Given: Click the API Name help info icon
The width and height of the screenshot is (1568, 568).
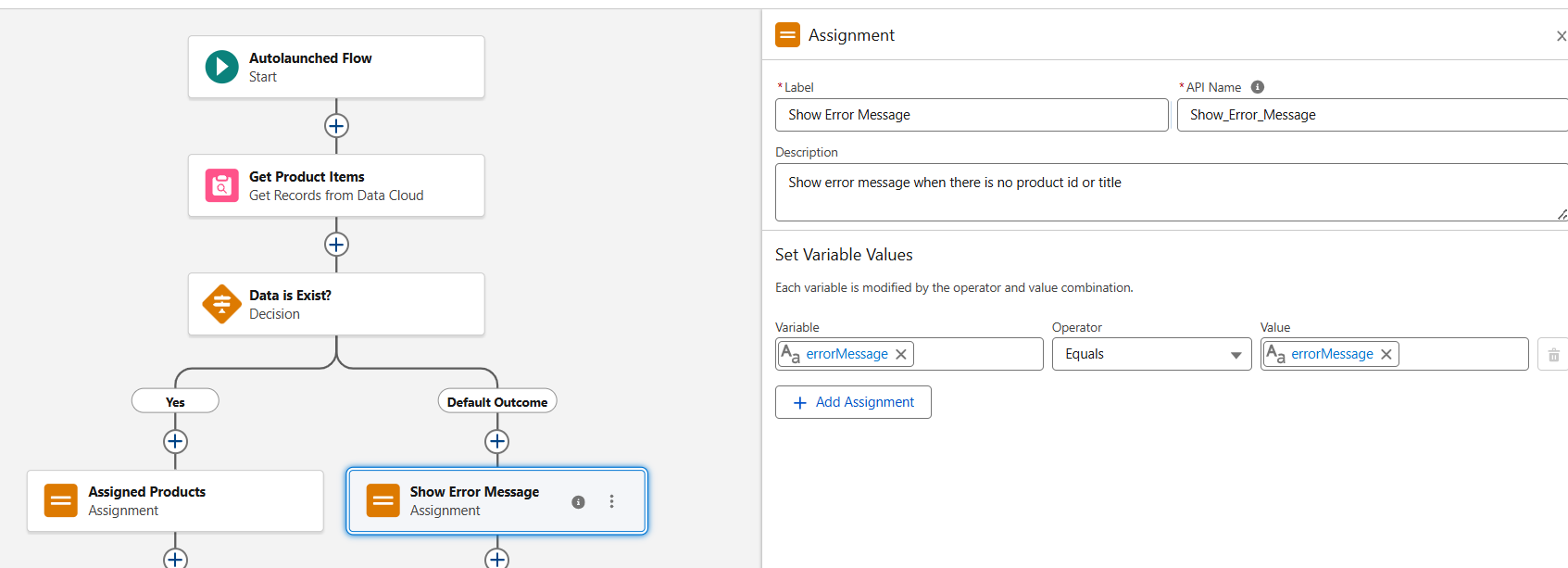Looking at the screenshot, I should tap(1257, 87).
